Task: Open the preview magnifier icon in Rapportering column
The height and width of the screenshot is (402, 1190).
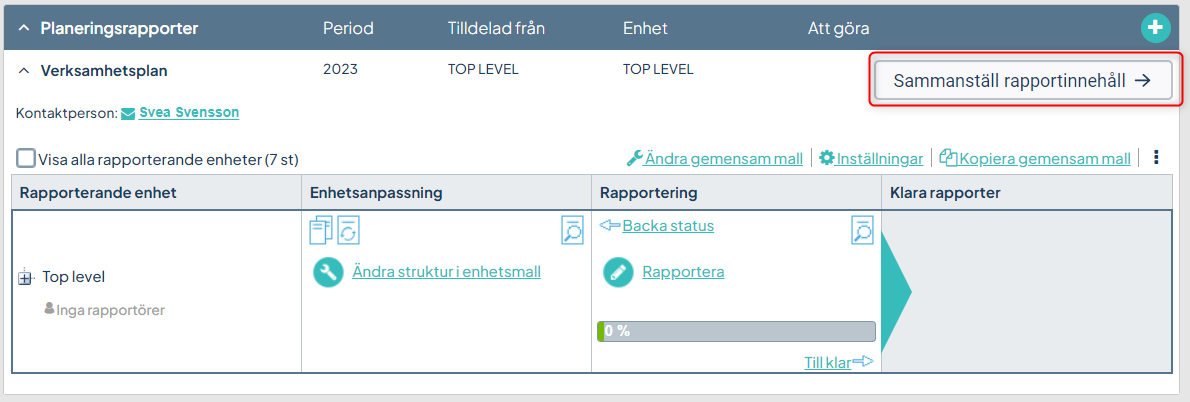Action: 862,230
